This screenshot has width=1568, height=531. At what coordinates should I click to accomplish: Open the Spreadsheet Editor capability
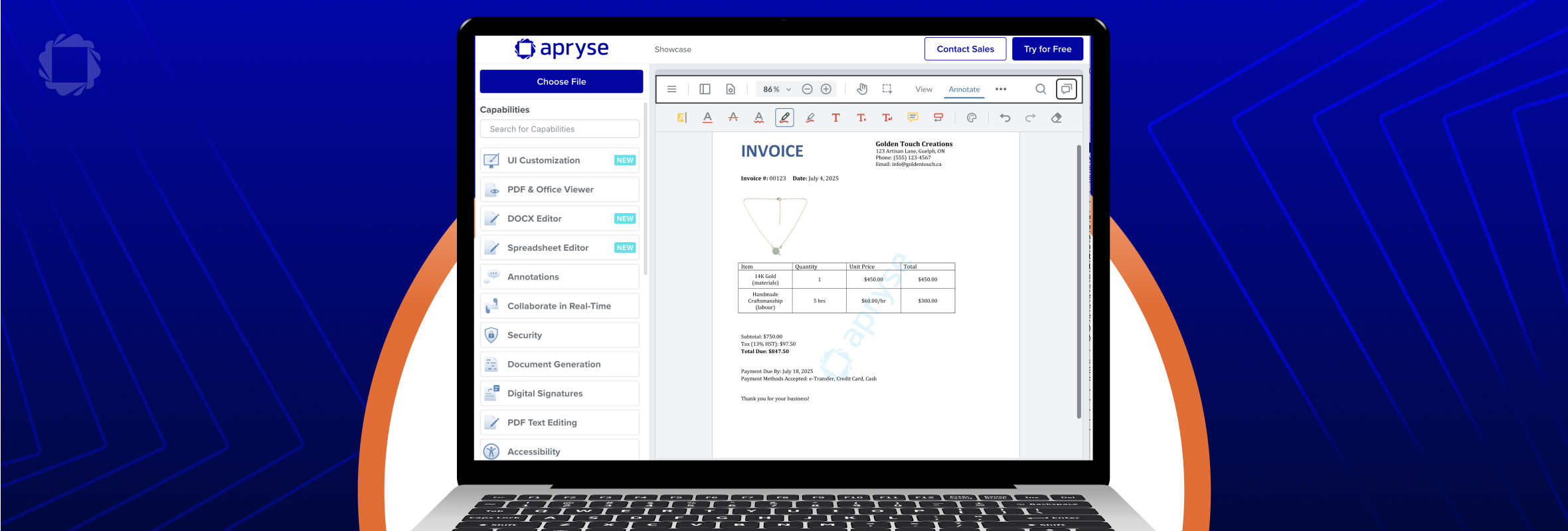pos(559,248)
